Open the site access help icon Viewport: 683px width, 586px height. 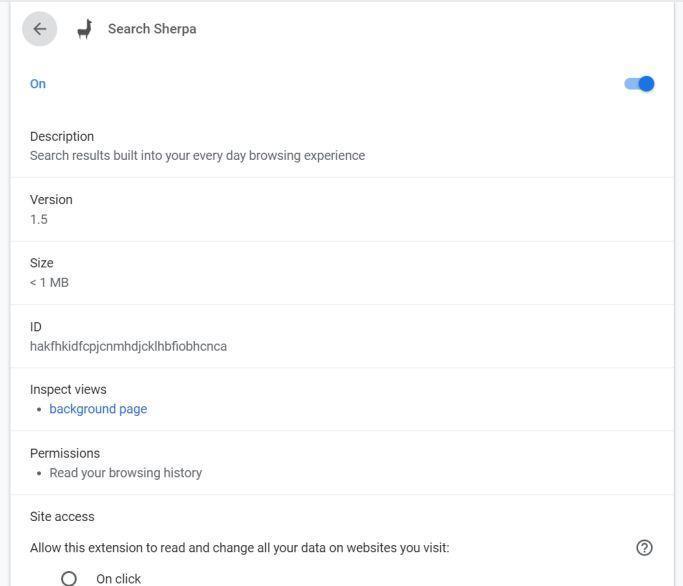coord(644,547)
